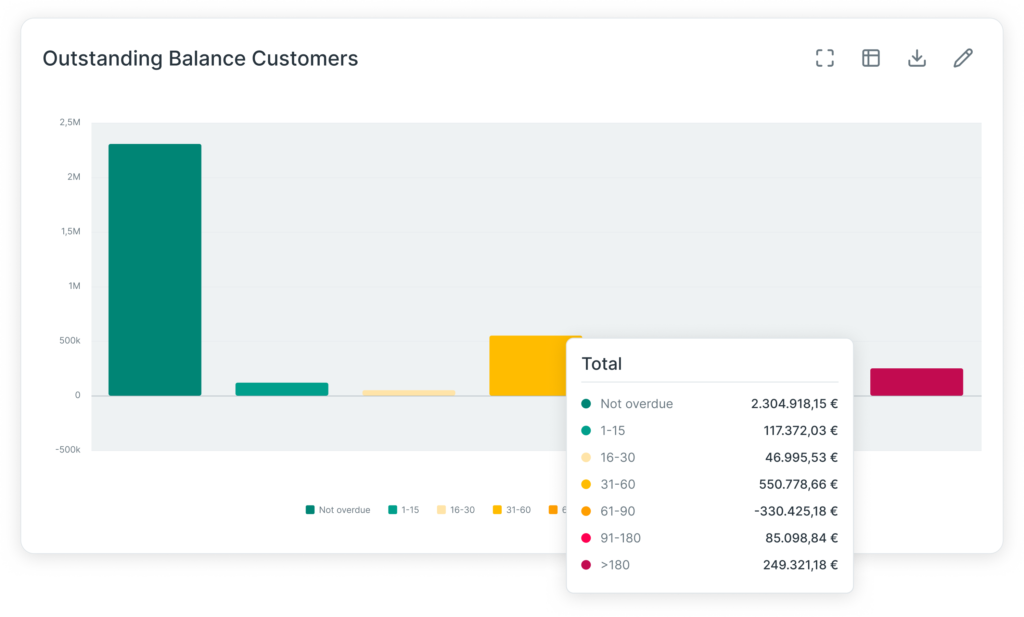1024x617 pixels.
Task: Click the 550.778,66 € value
Action: point(798,484)
